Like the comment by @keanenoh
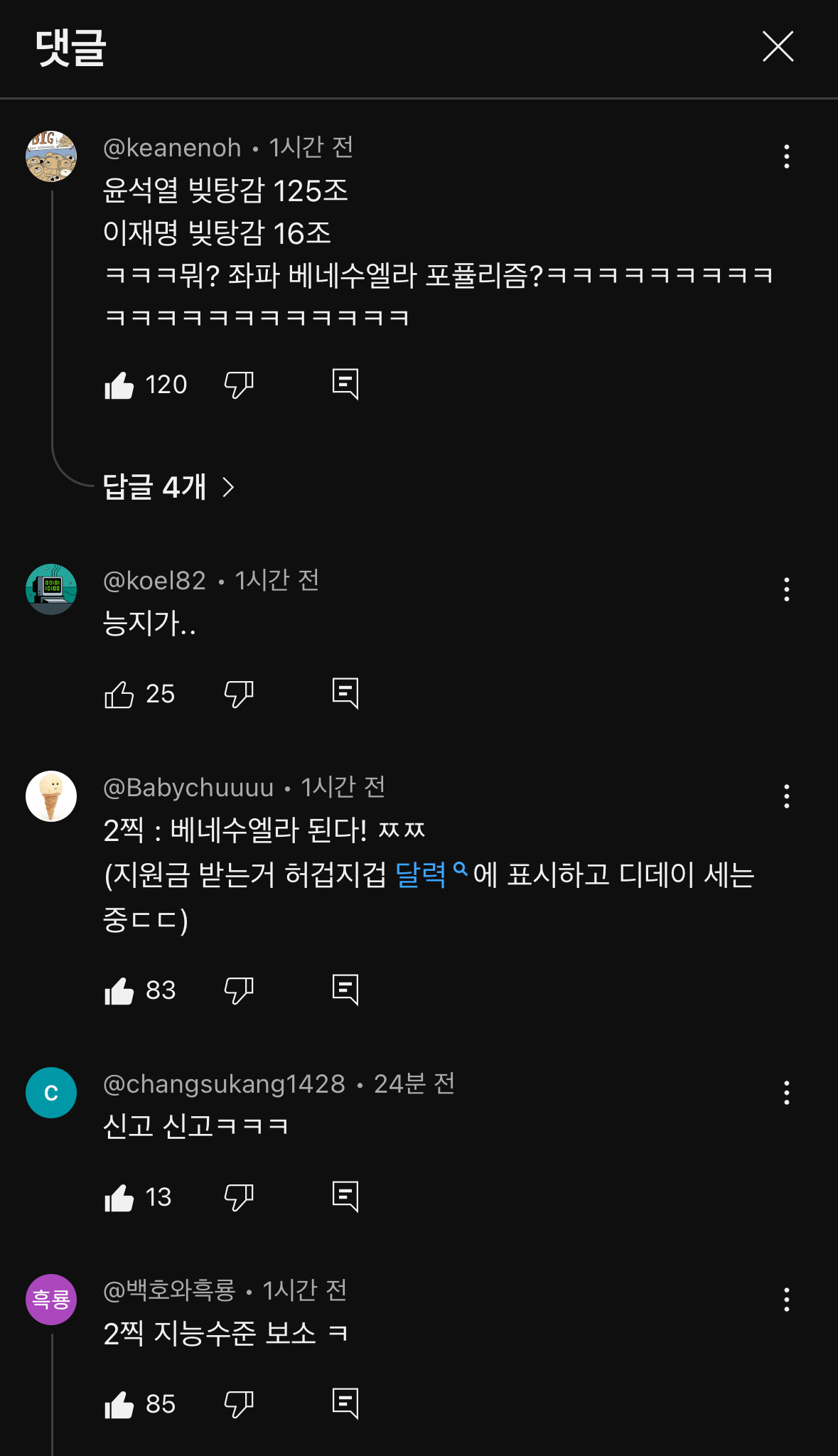This screenshot has height=1456, width=838. click(x=119, y=385)
